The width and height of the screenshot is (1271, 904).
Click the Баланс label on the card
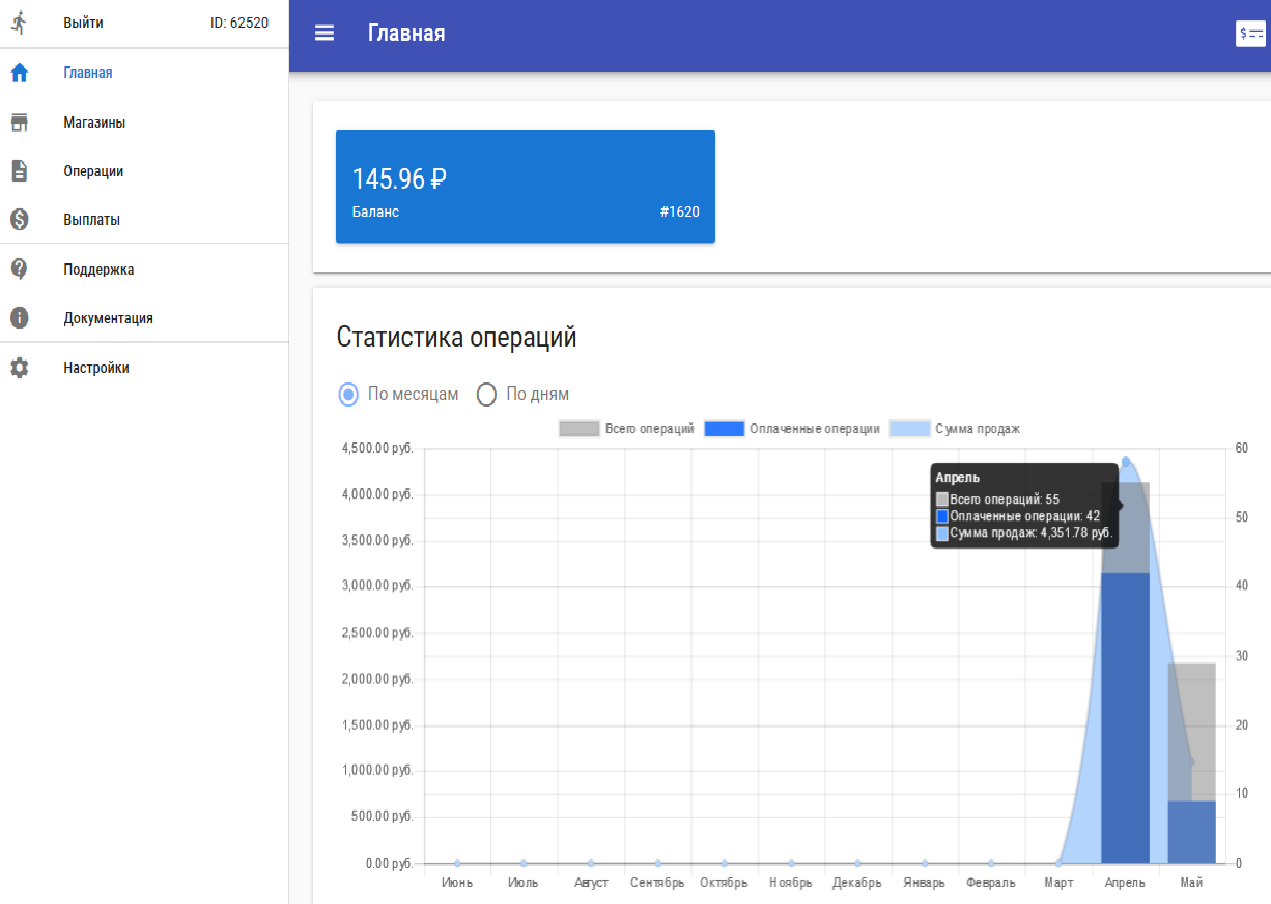[x=376, y=212]
